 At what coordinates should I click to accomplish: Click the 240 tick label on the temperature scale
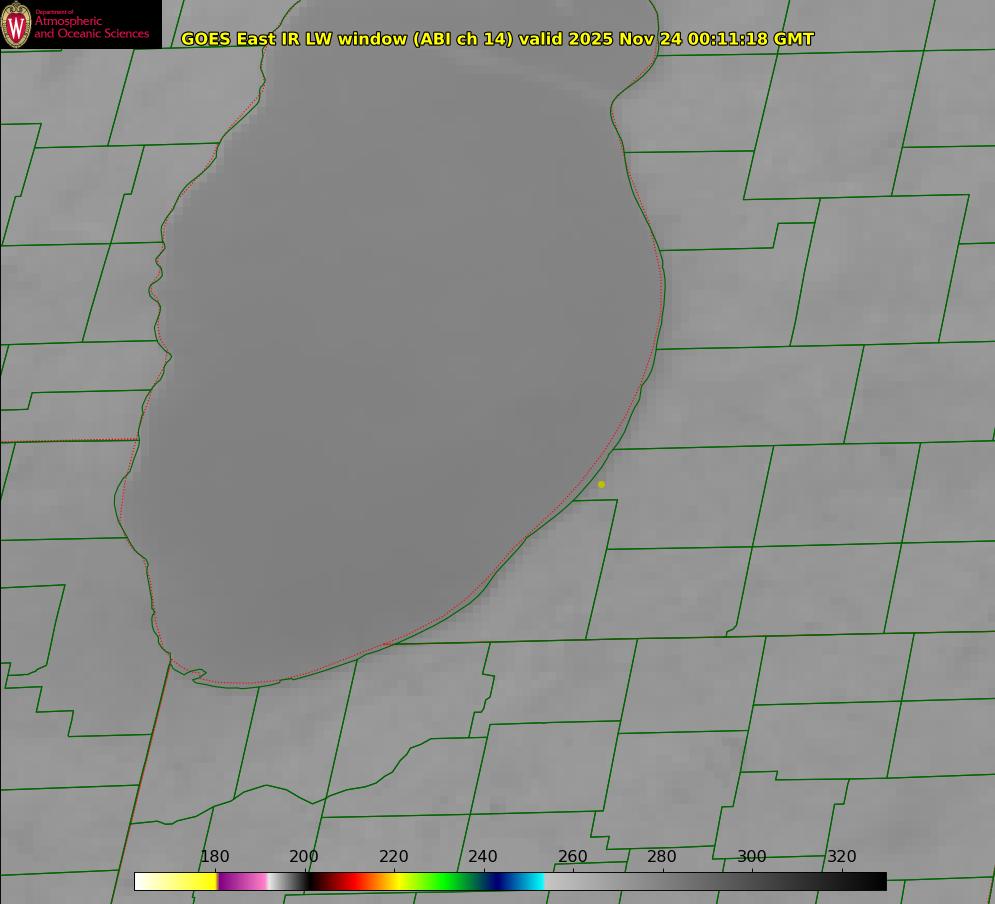coord(483,857)
